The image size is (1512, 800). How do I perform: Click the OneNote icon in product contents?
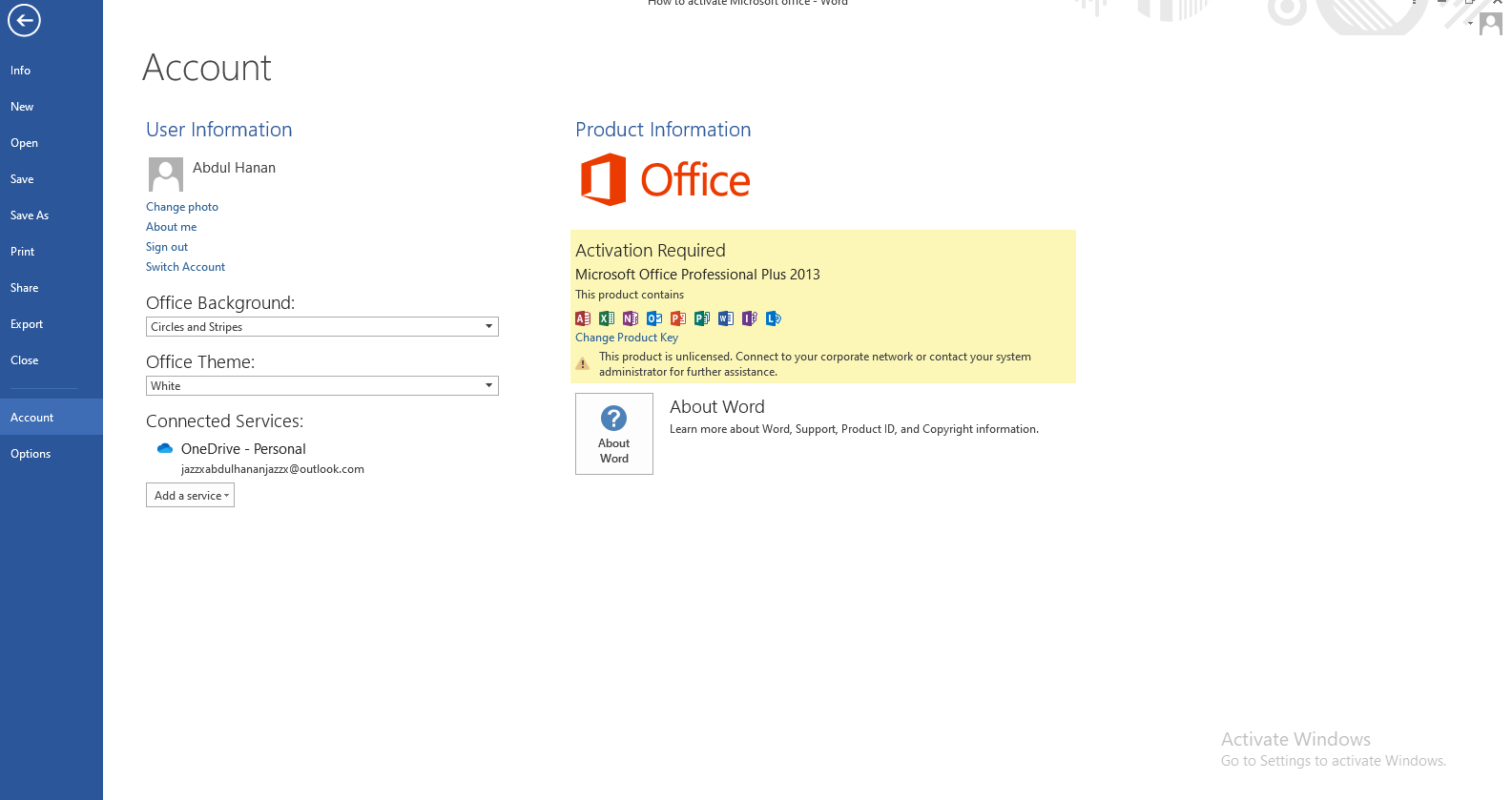pyautogui.click(x=631, y=318)
